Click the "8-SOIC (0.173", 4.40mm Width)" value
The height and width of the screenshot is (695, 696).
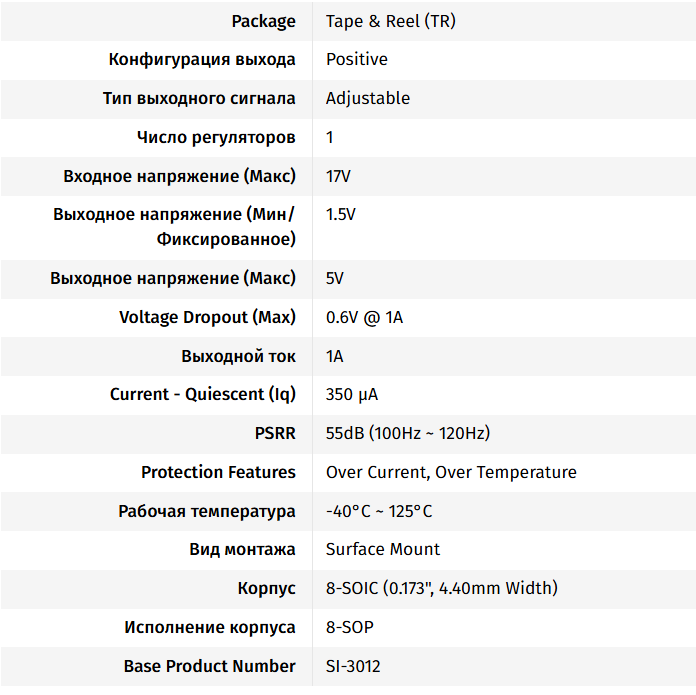click(442, 588)
